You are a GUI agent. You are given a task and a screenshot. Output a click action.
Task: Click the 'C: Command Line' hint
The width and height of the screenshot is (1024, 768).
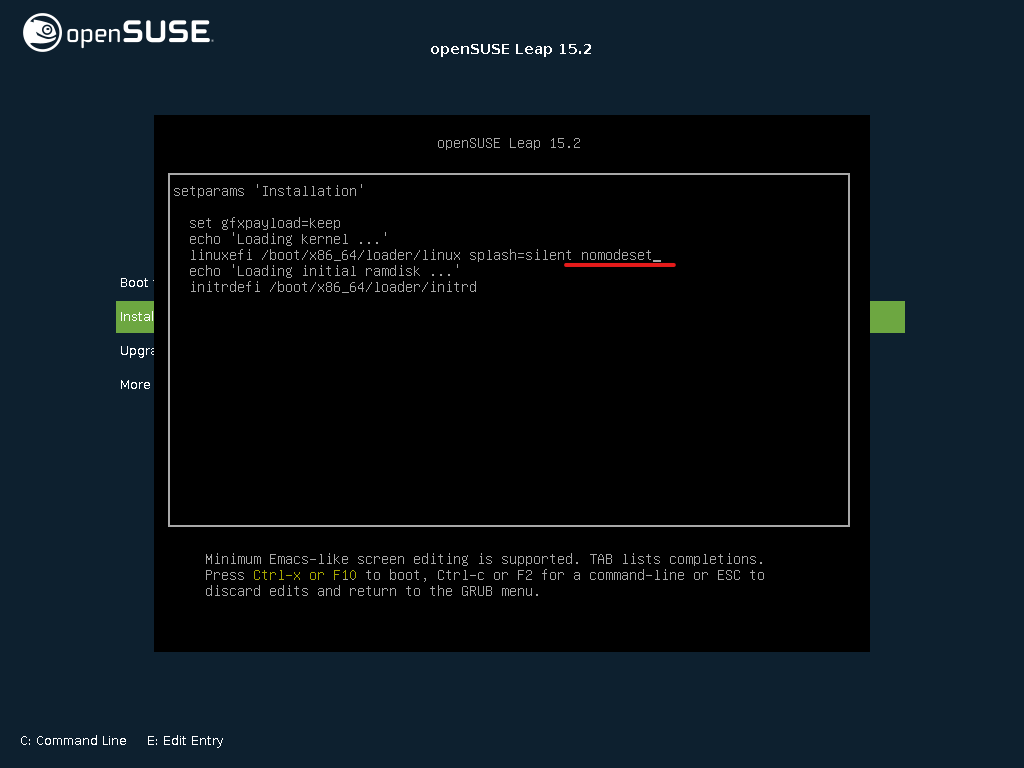point(73,741)
